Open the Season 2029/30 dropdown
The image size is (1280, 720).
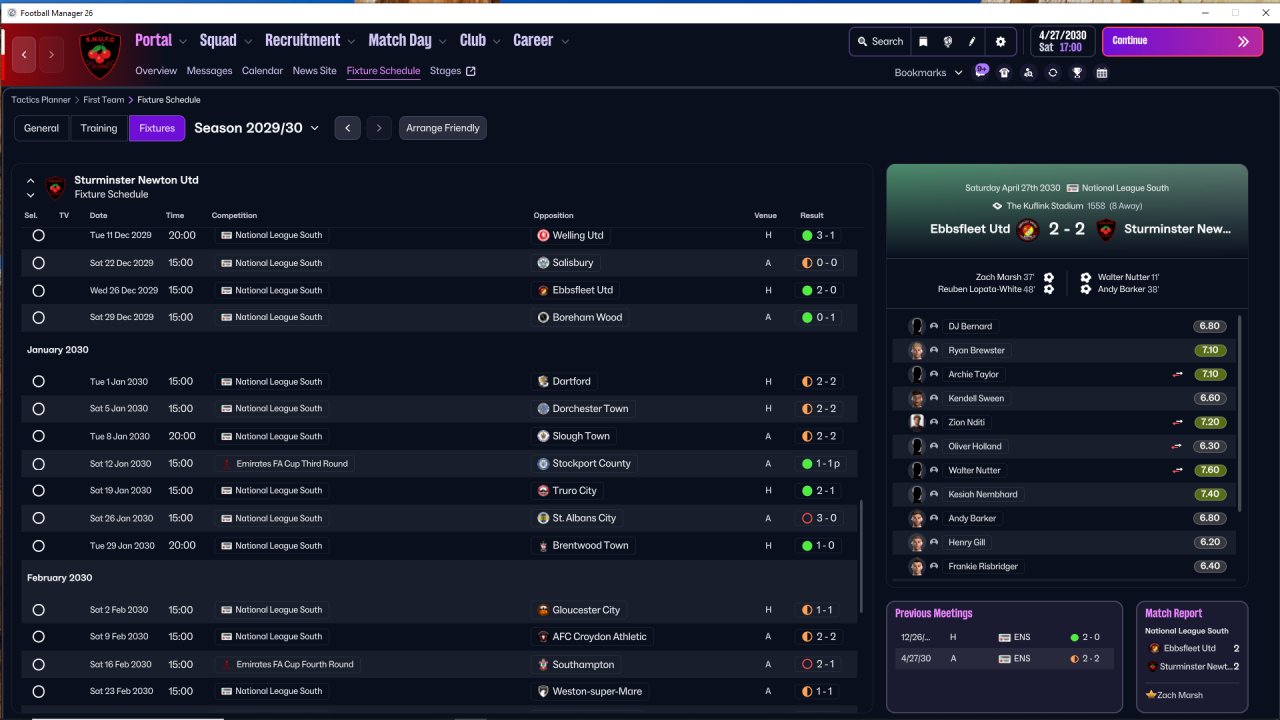257,128
